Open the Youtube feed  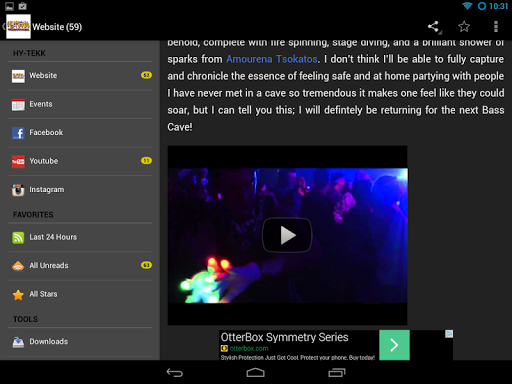(x=80, y=161)
